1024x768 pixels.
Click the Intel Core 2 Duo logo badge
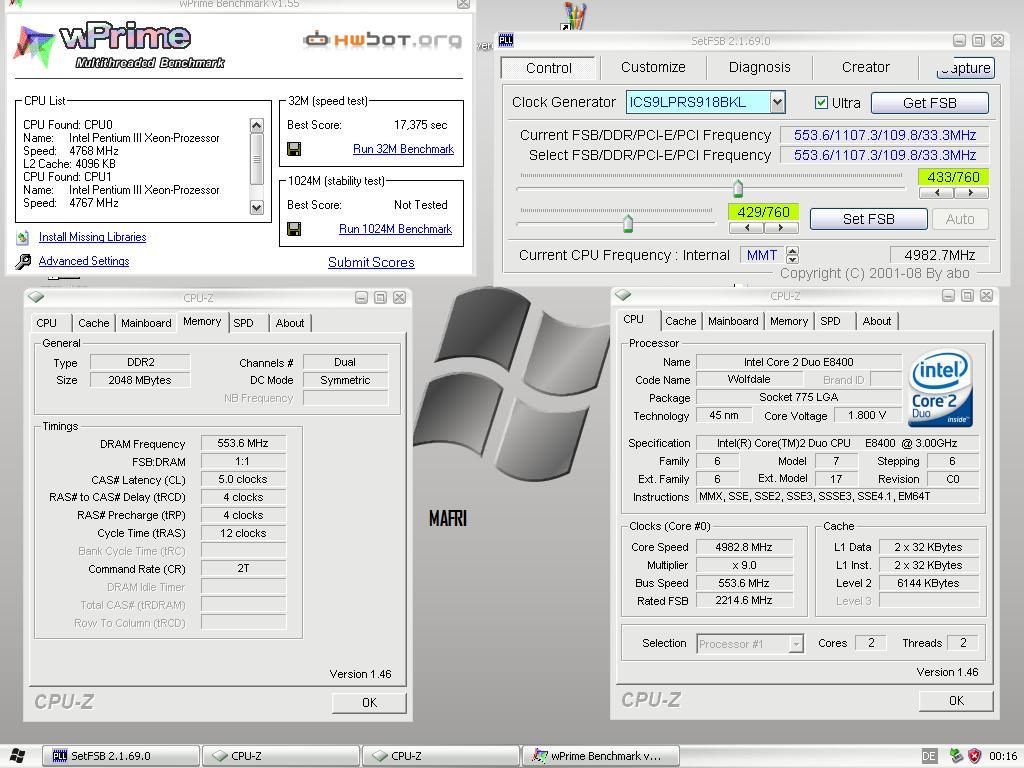[940, 389]
